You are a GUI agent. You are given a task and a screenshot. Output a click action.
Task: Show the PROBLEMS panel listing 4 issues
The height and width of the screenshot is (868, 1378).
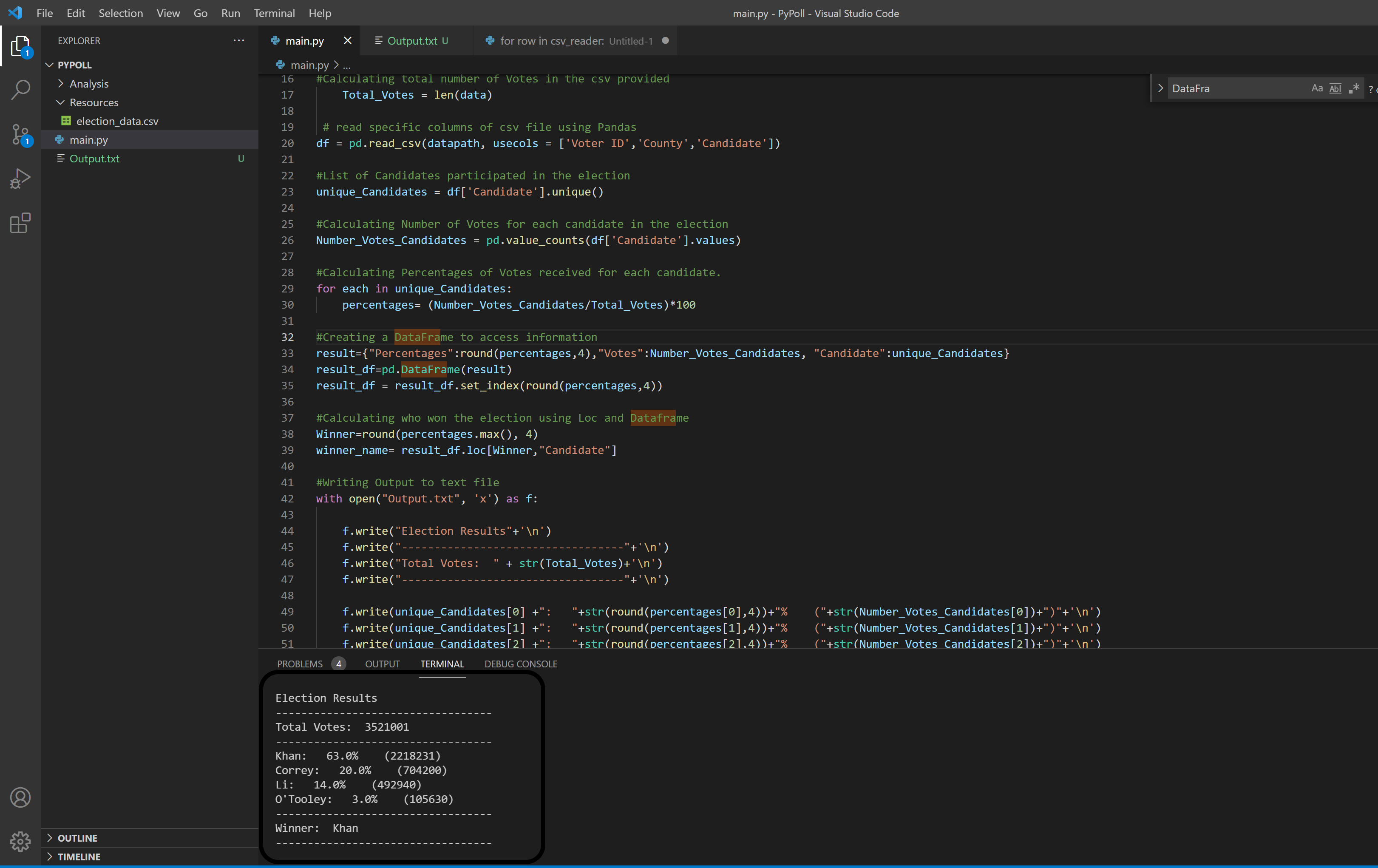tap(300, 664)
